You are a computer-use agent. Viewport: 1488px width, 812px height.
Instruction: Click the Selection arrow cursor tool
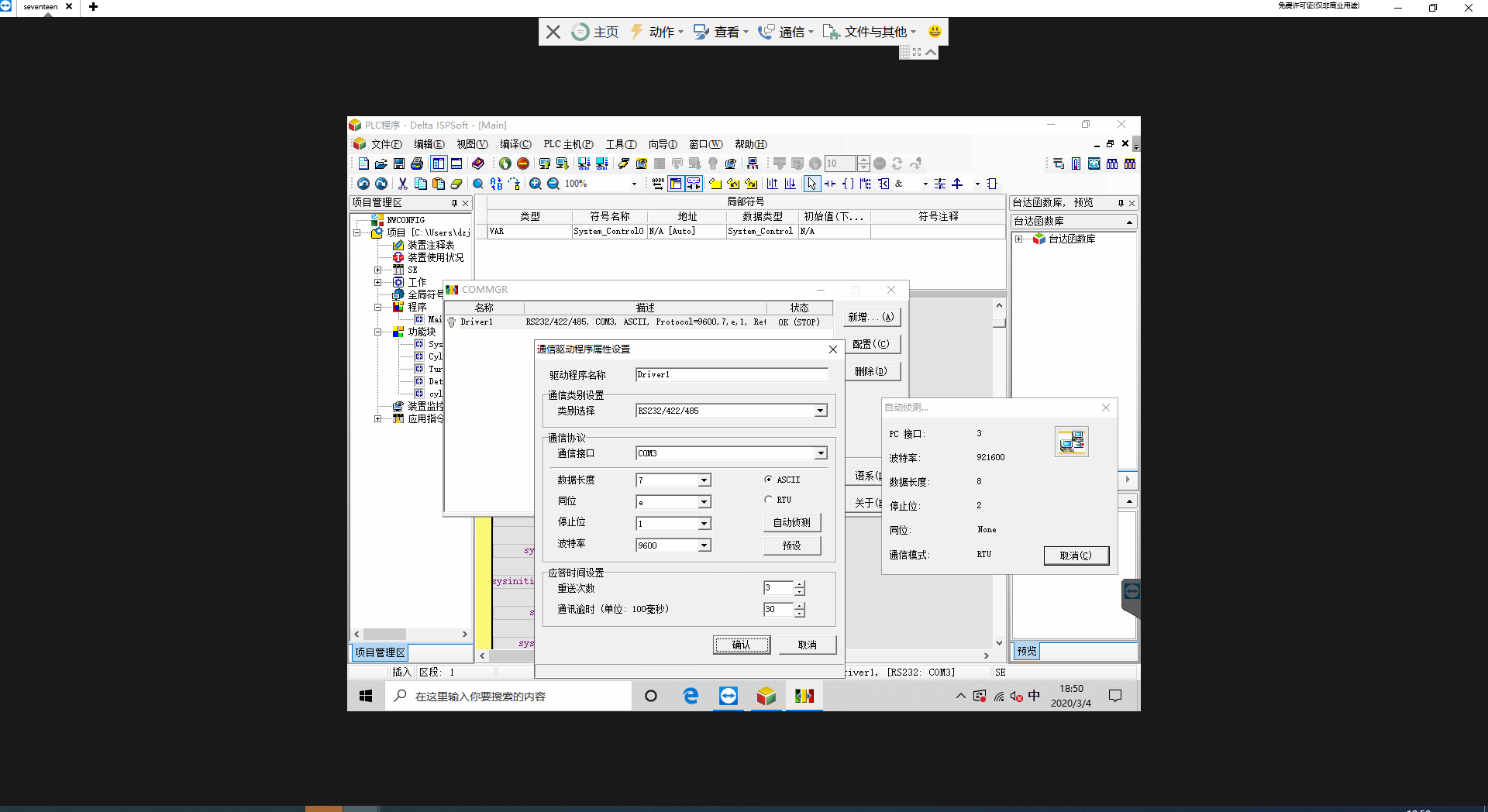click(x=811, y=184)
